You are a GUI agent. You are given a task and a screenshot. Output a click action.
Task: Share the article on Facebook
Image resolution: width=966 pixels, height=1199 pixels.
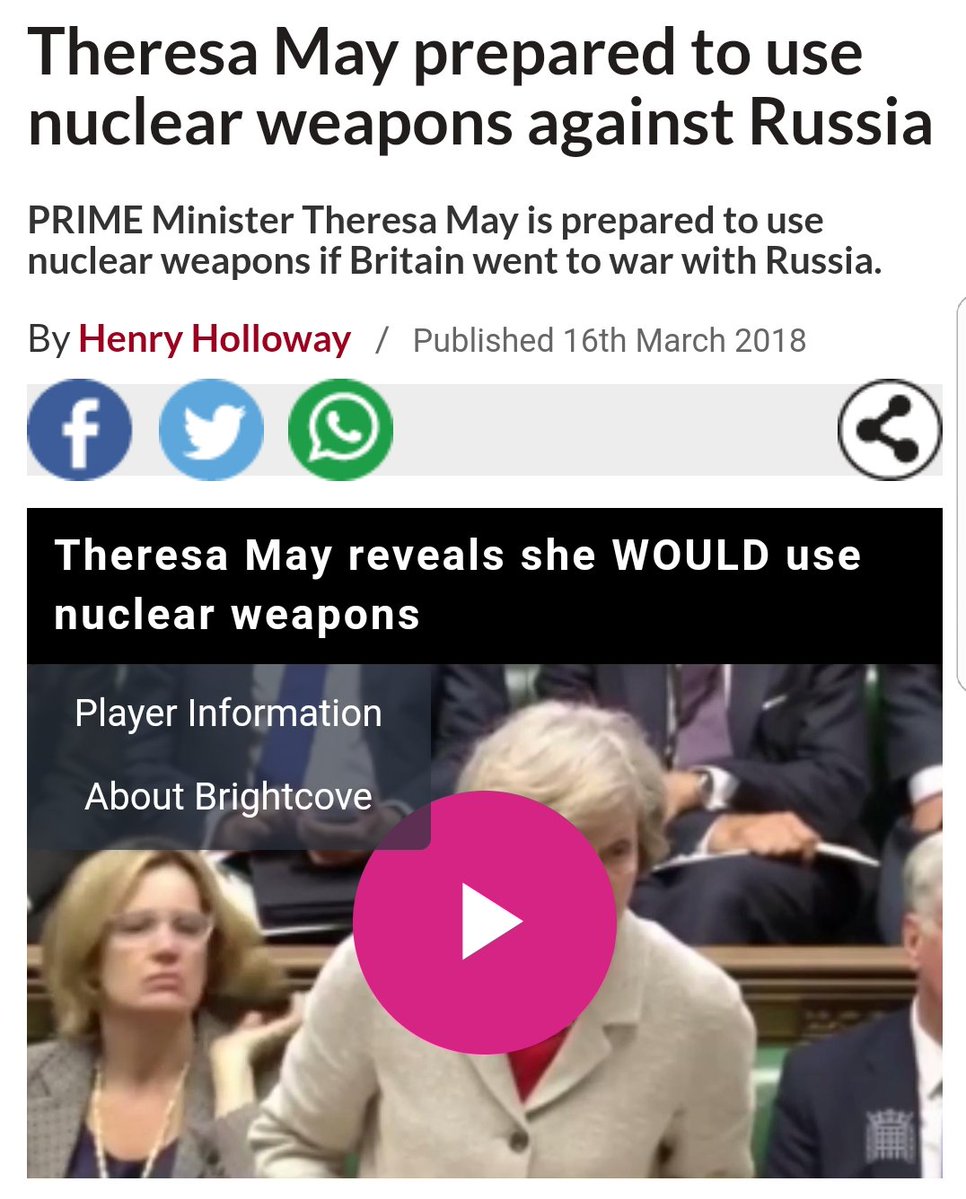pyautogui.click(x=80, y=430)
